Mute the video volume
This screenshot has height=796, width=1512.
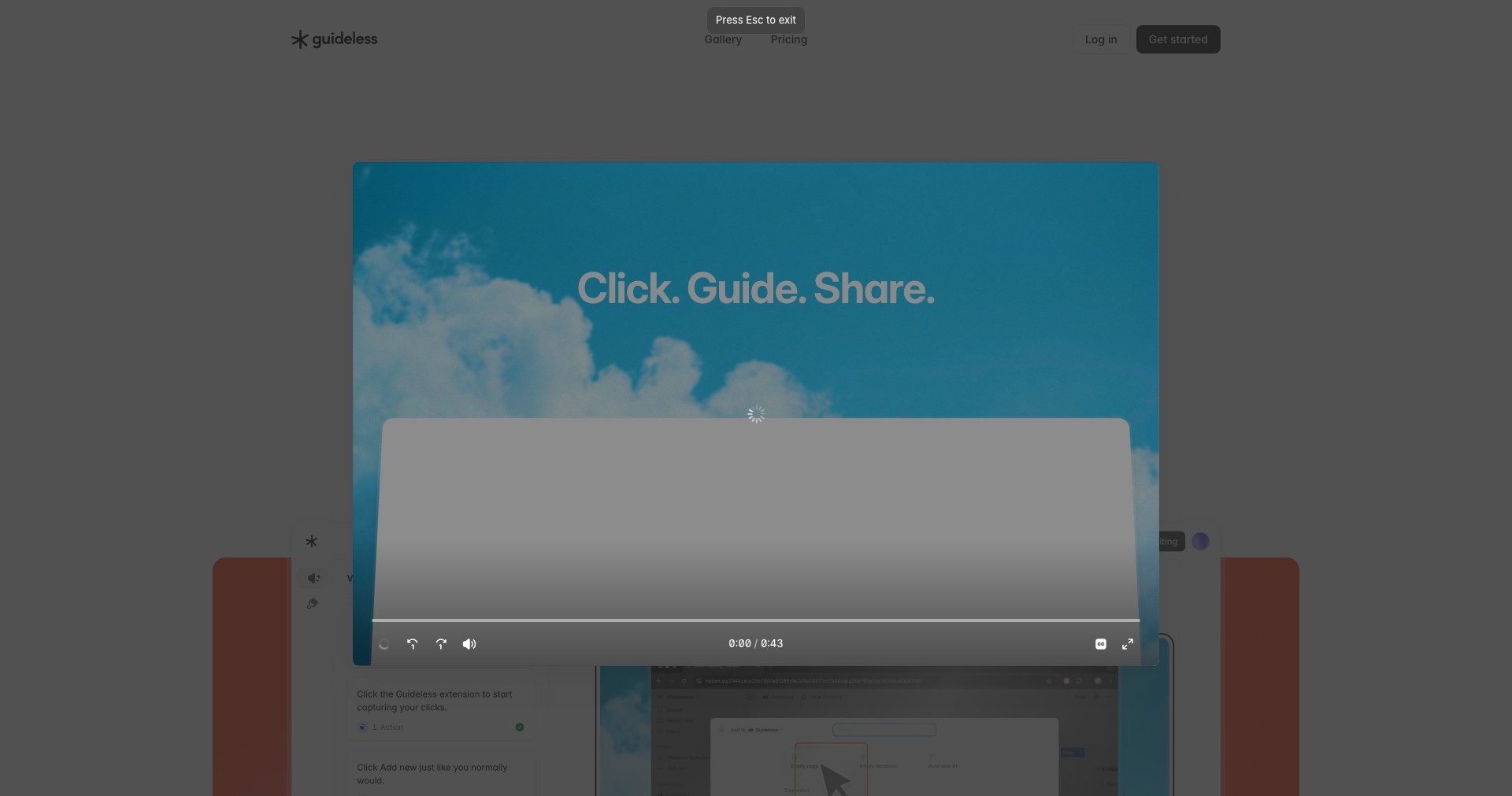[469, 644]
